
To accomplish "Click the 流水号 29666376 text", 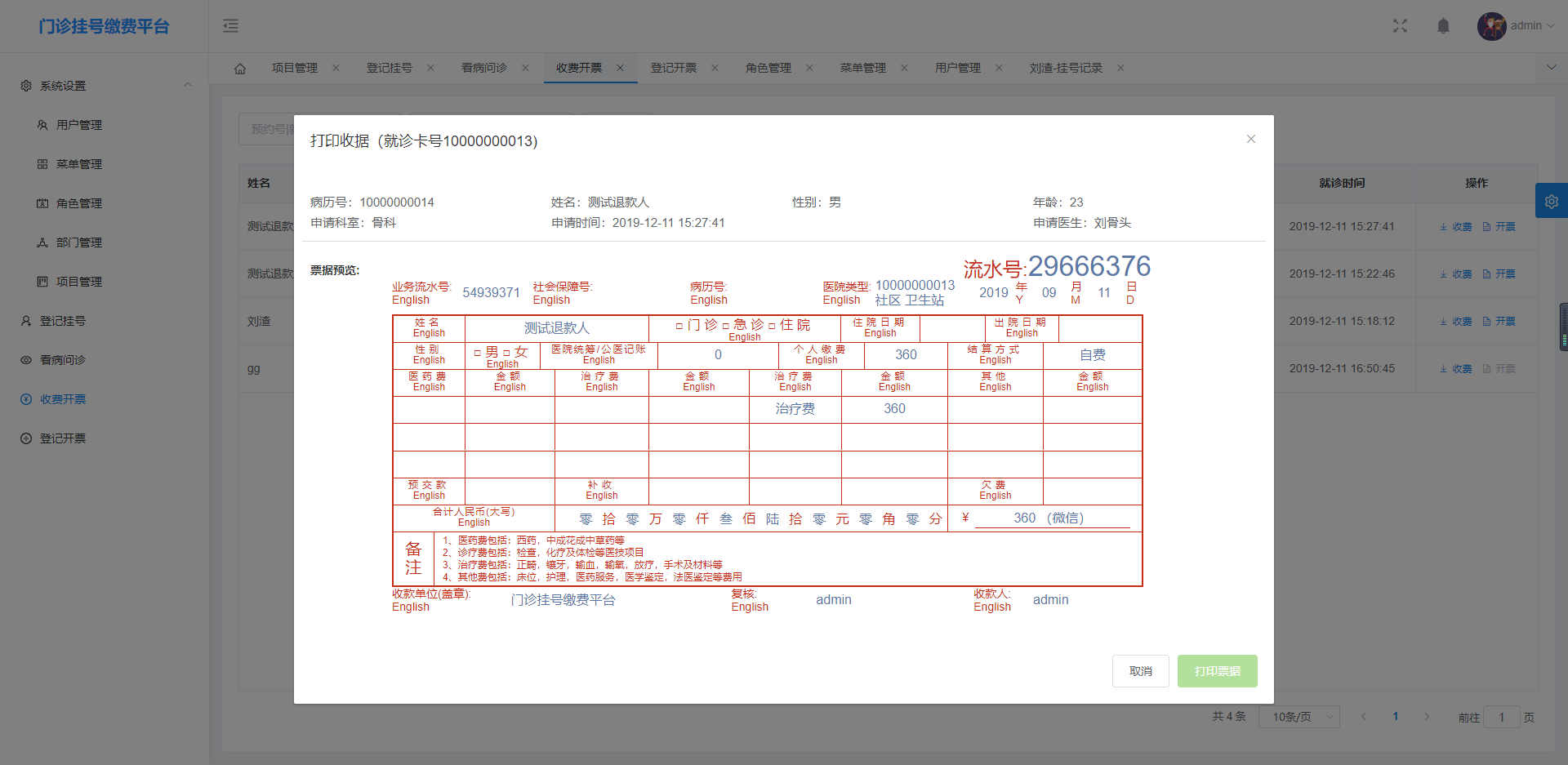I will (x=1057, y=267).
